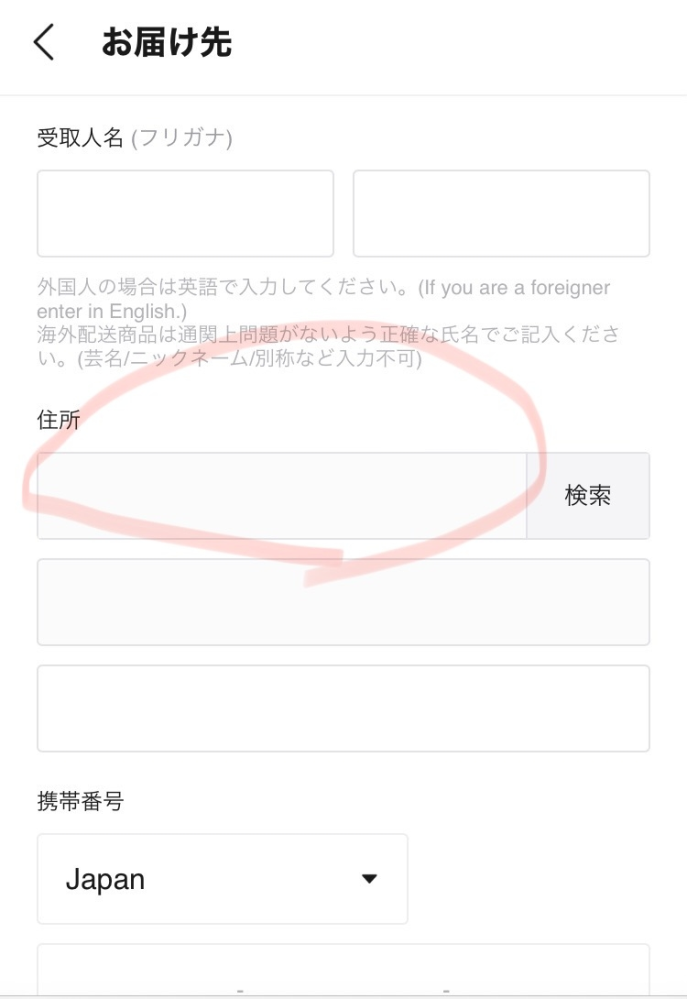Click the 住所 address label
Image resolution: width=687 pixels, height=999 pixels.
59,420
